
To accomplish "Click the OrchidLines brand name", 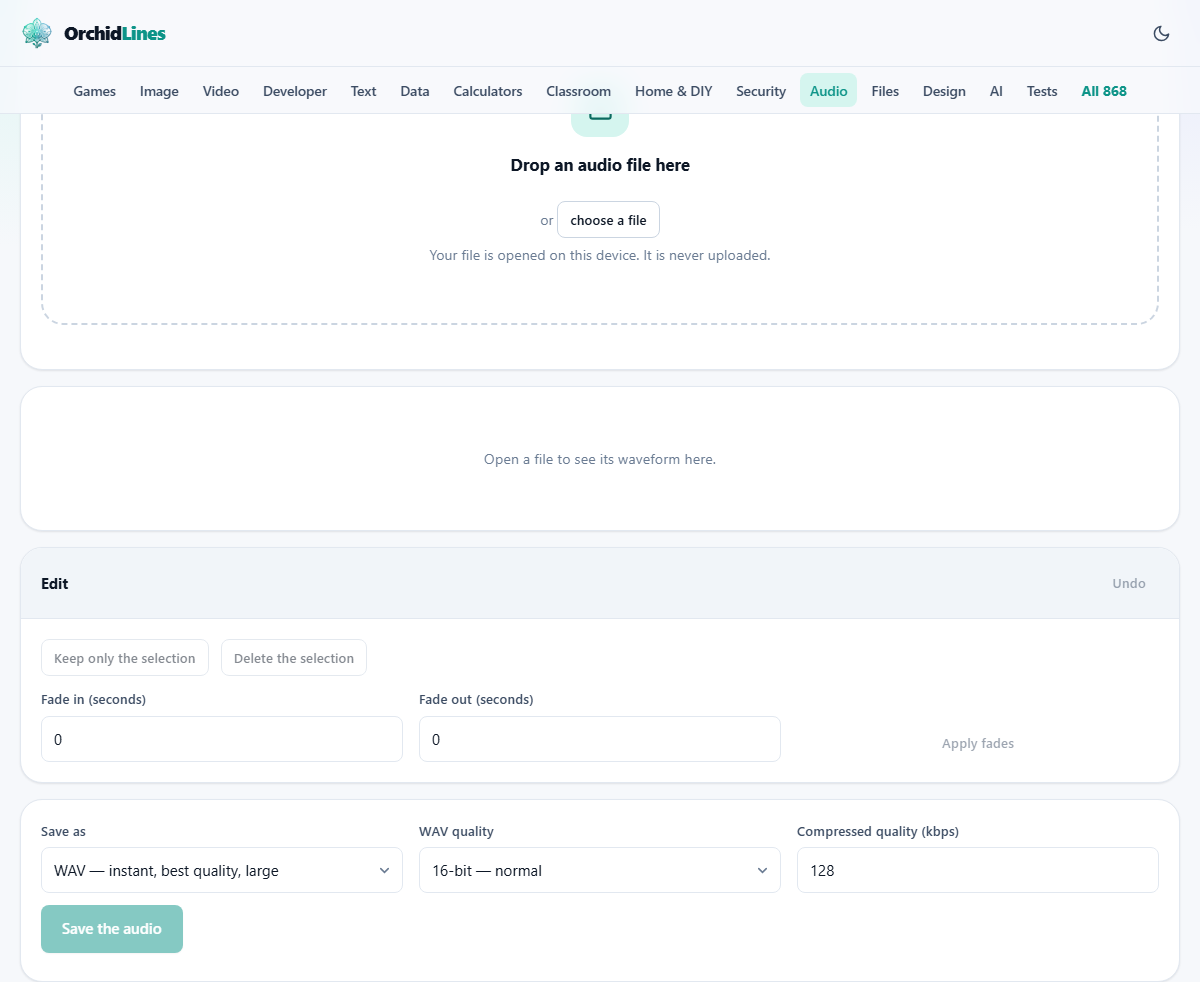I will coord(115,33).
